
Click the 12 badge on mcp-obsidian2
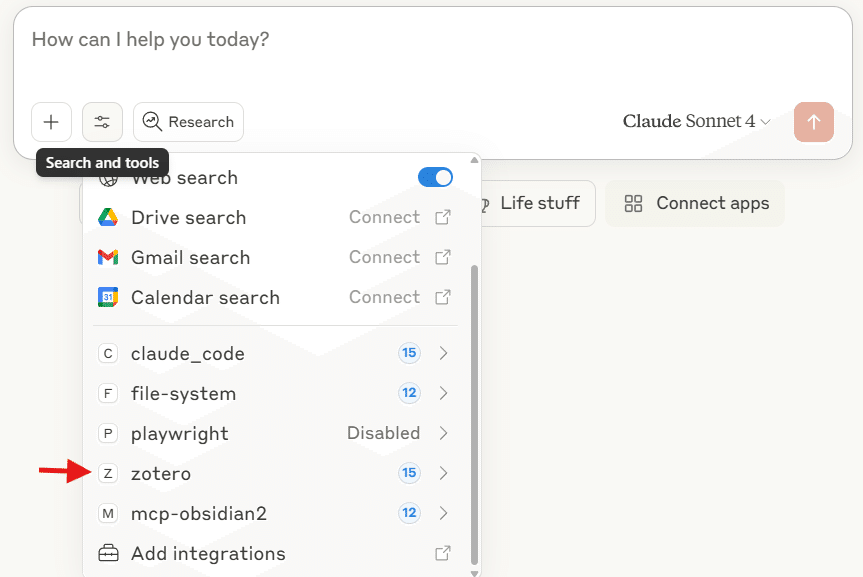[x=409, y=513]
